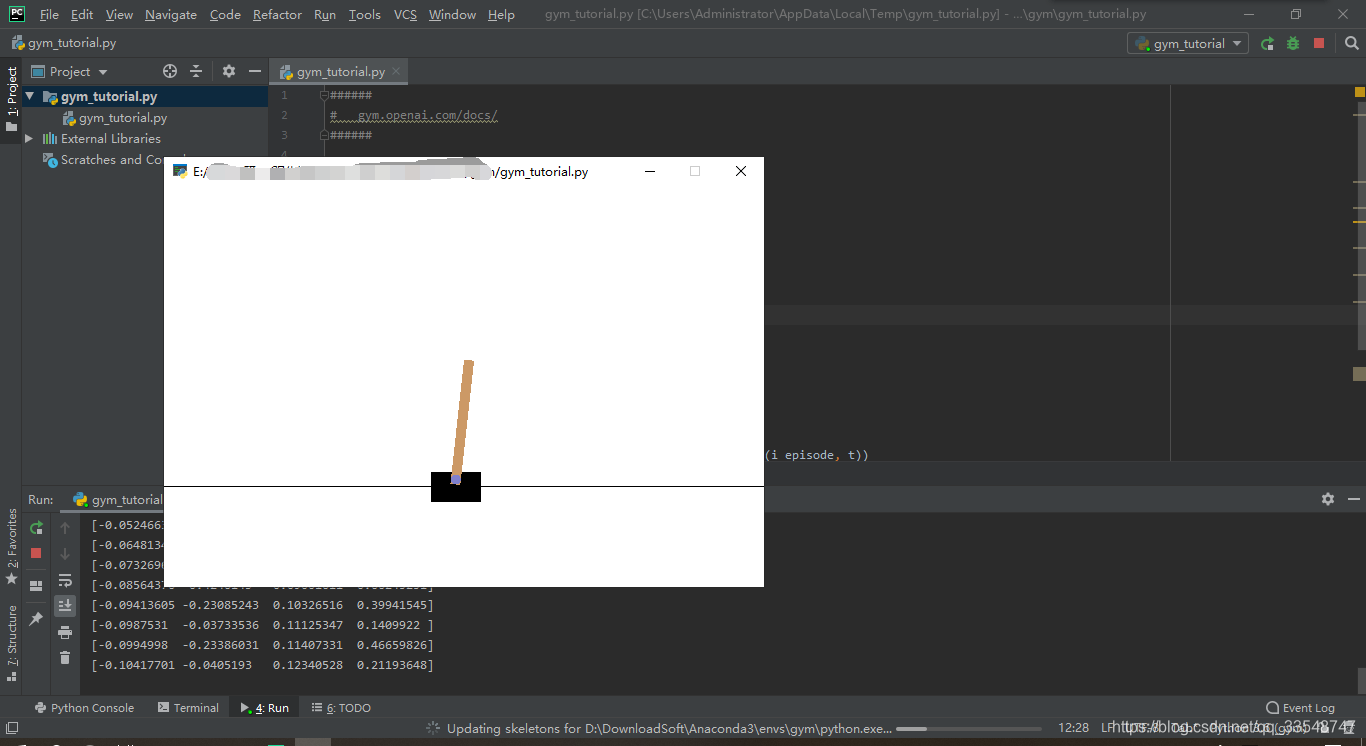Viewport: 1366px width, 746px height.
Task: Open Project panel gear settings
Action: (229, 71)
